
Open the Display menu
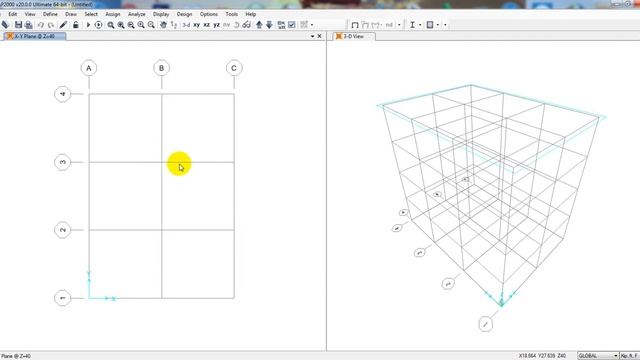point(161,14)
